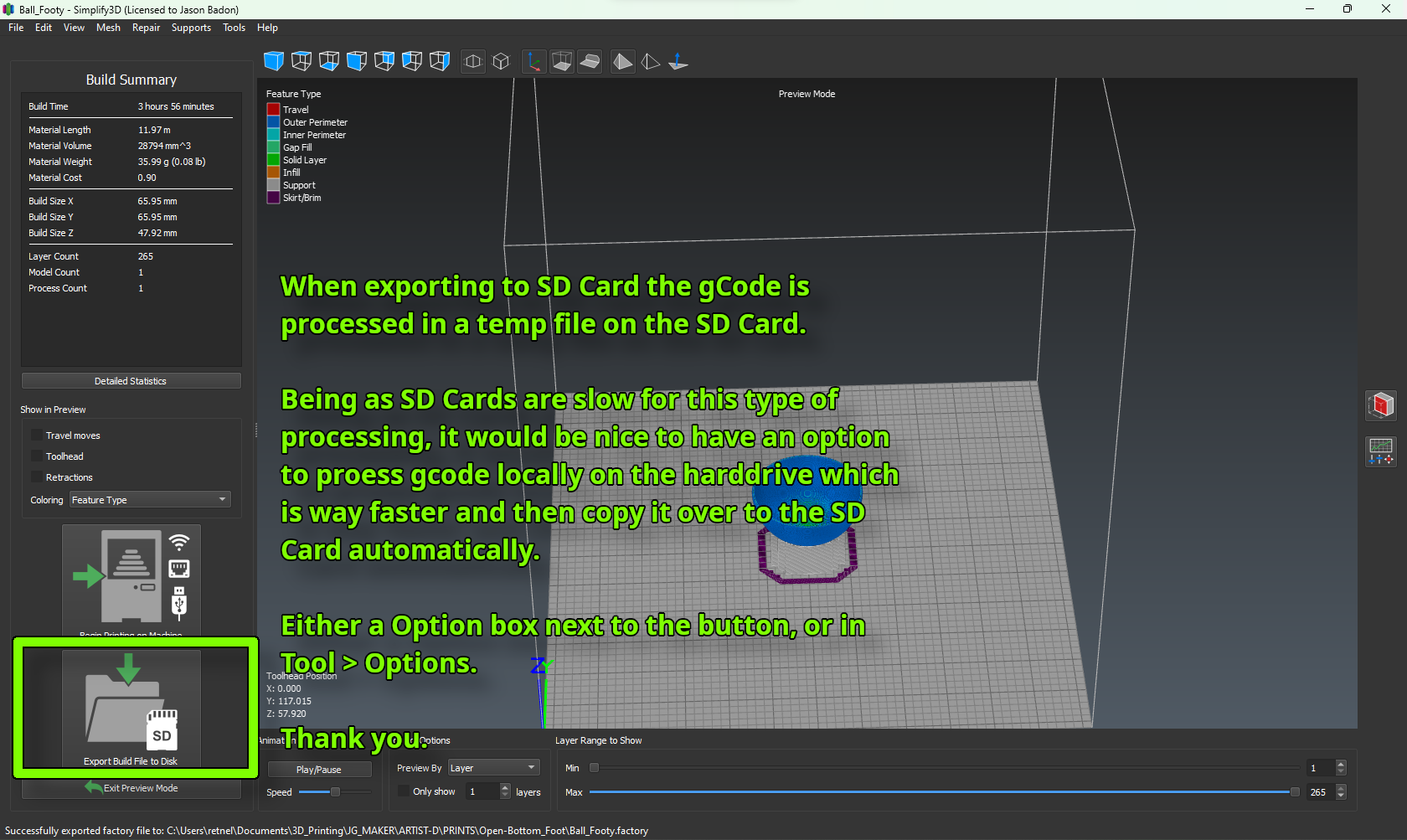Viewport: 1407px width, 840px height.
Task: Open the Preview By Layer dropdown
Action: [494, 768]
